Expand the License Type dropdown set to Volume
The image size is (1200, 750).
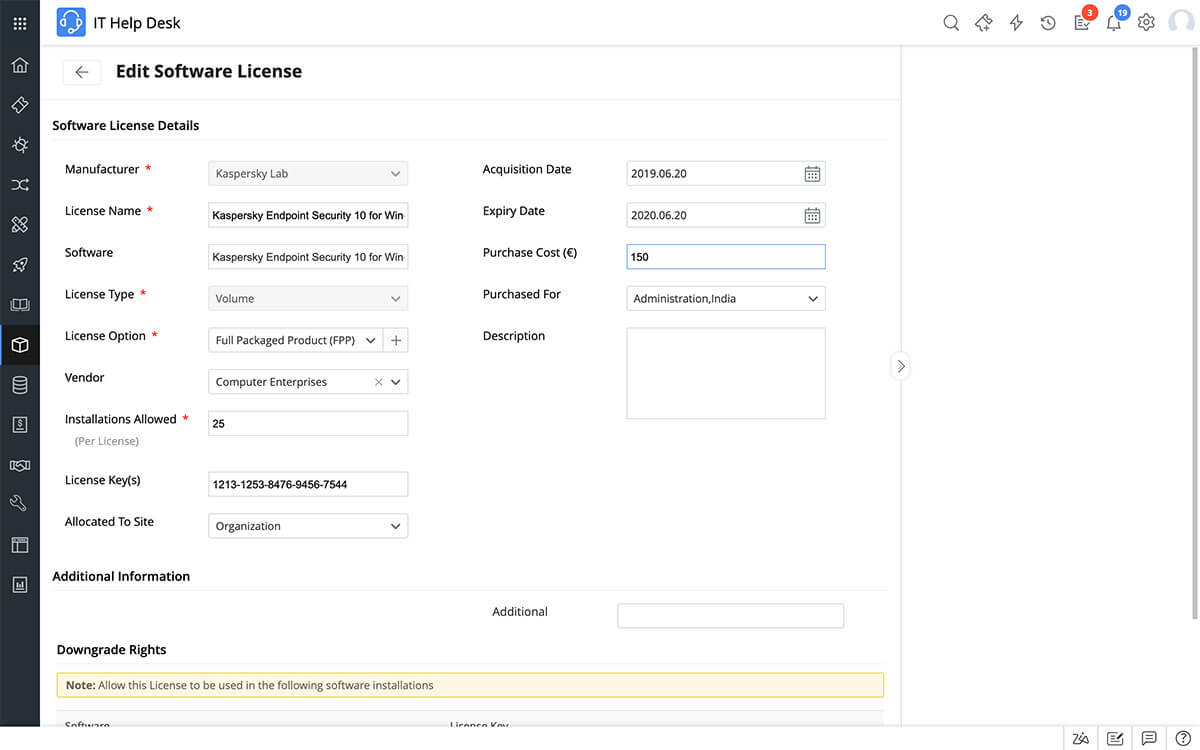[395, 298]
